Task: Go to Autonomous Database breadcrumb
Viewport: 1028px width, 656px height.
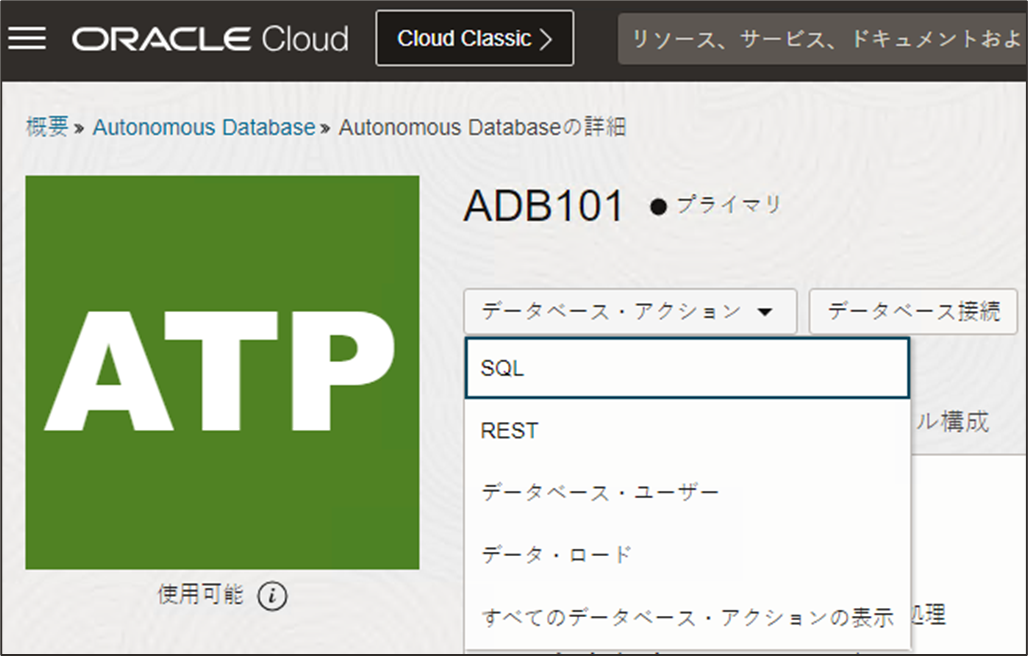Action: (x=204, y=126)
